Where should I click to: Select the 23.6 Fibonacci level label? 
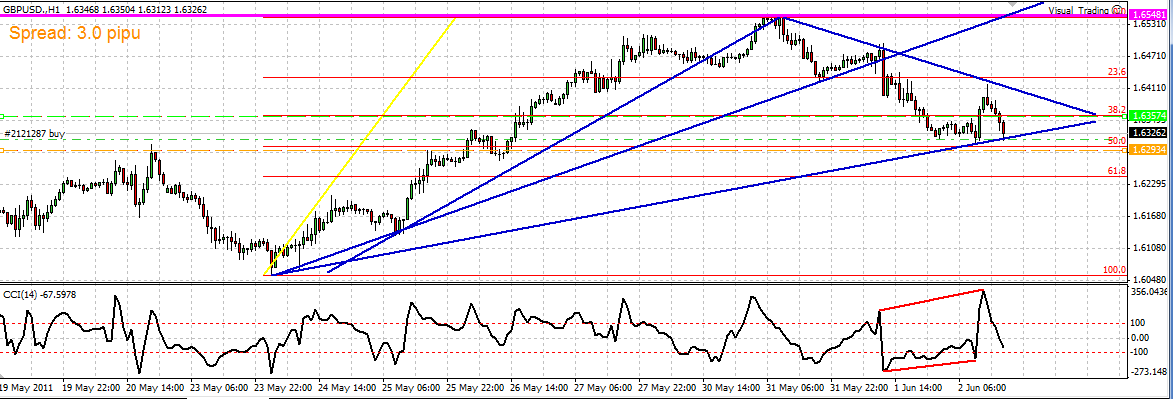(1117, 72)
